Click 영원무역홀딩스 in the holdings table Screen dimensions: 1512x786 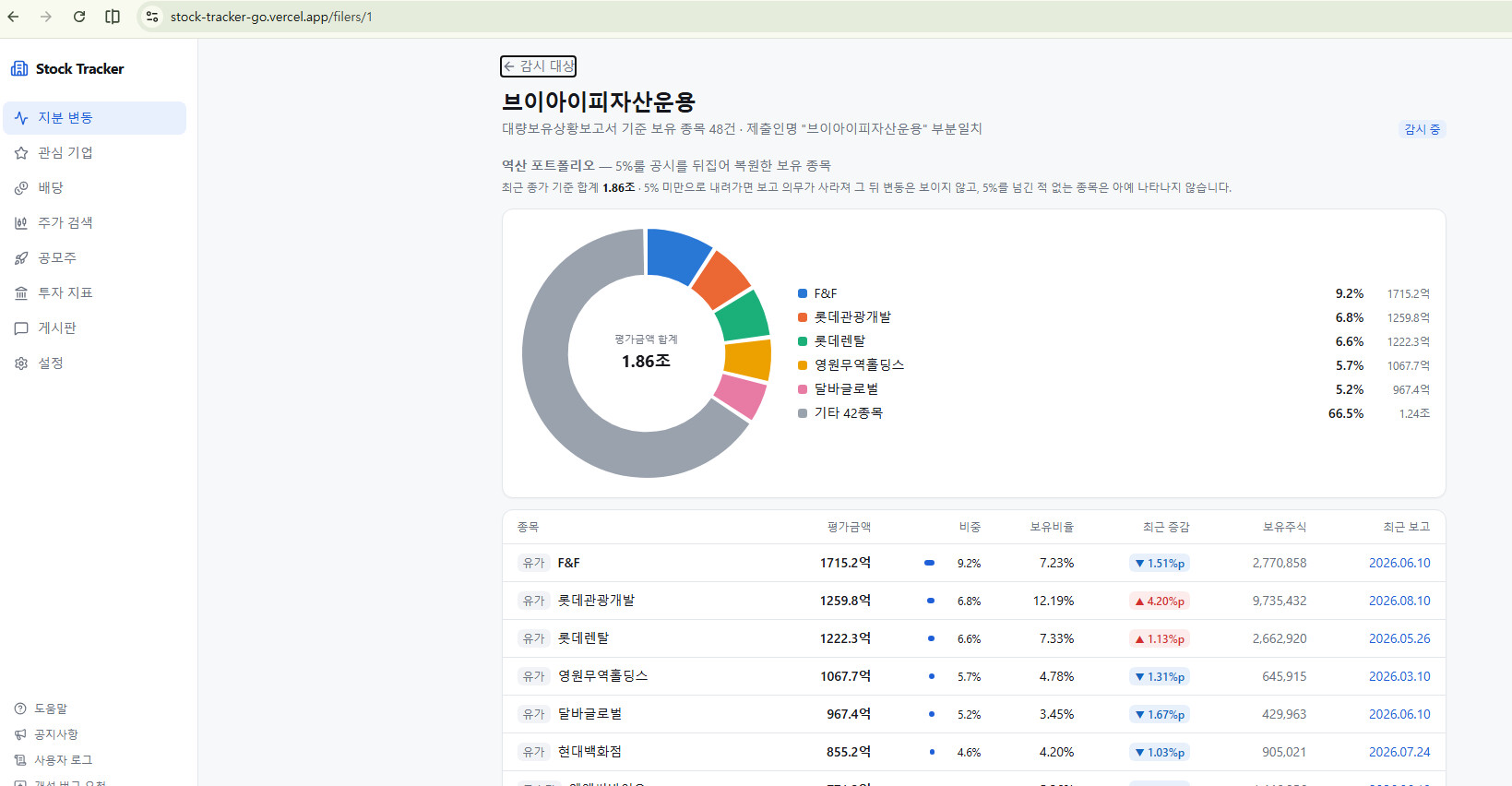tap(602, 676)
